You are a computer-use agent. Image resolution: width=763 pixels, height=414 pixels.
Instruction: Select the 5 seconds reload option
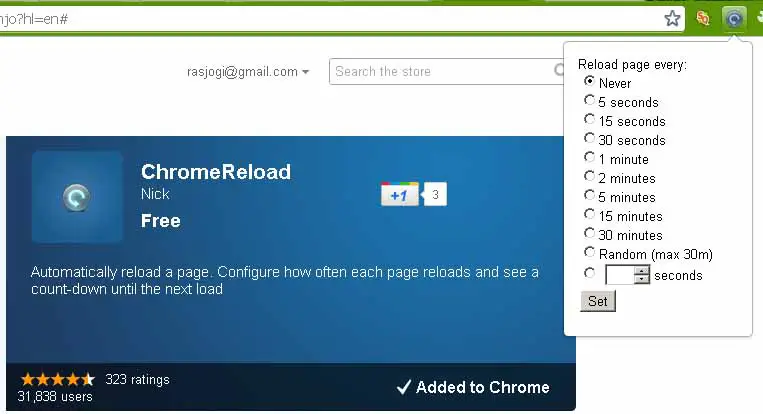click(x=589, y=100)
